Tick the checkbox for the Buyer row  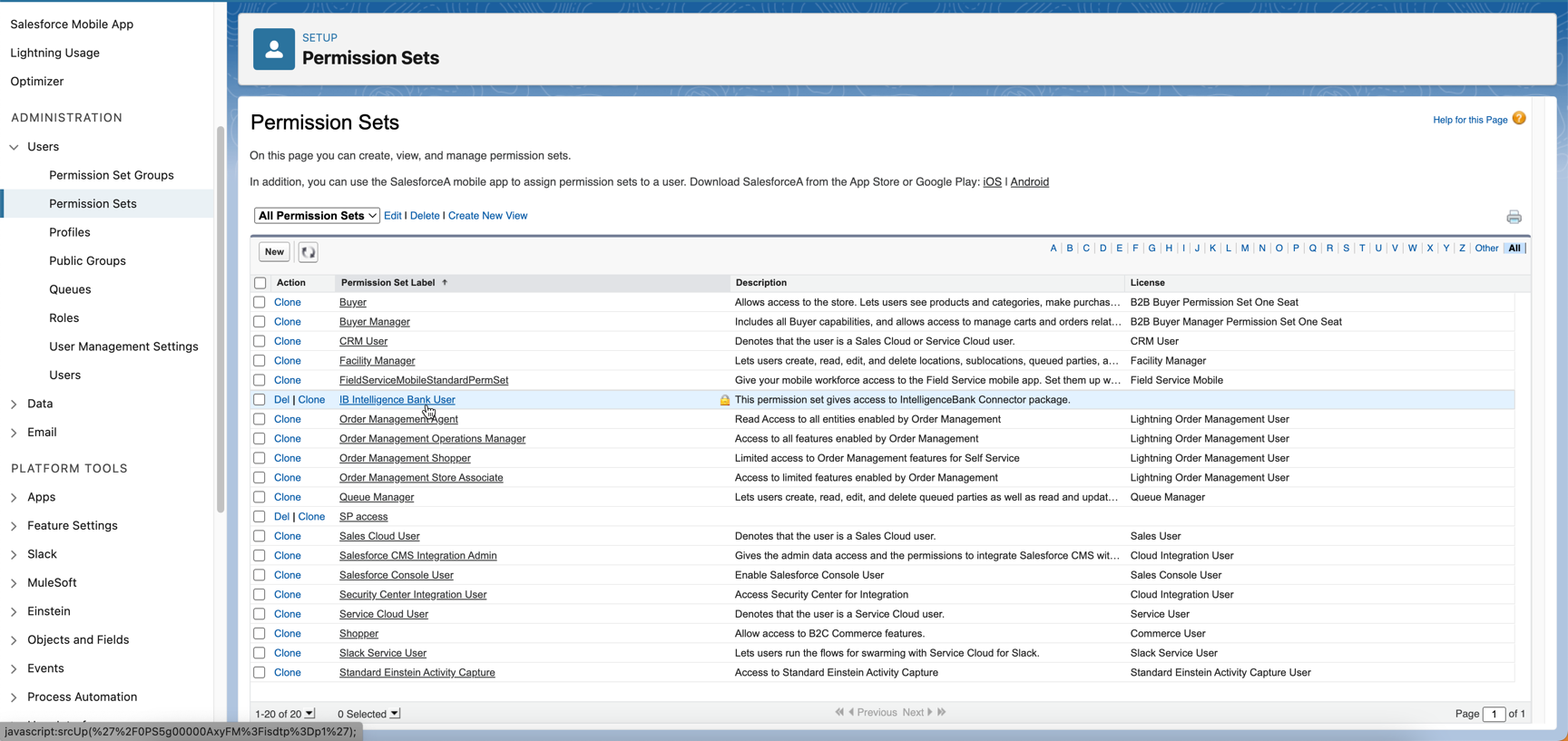260,302
